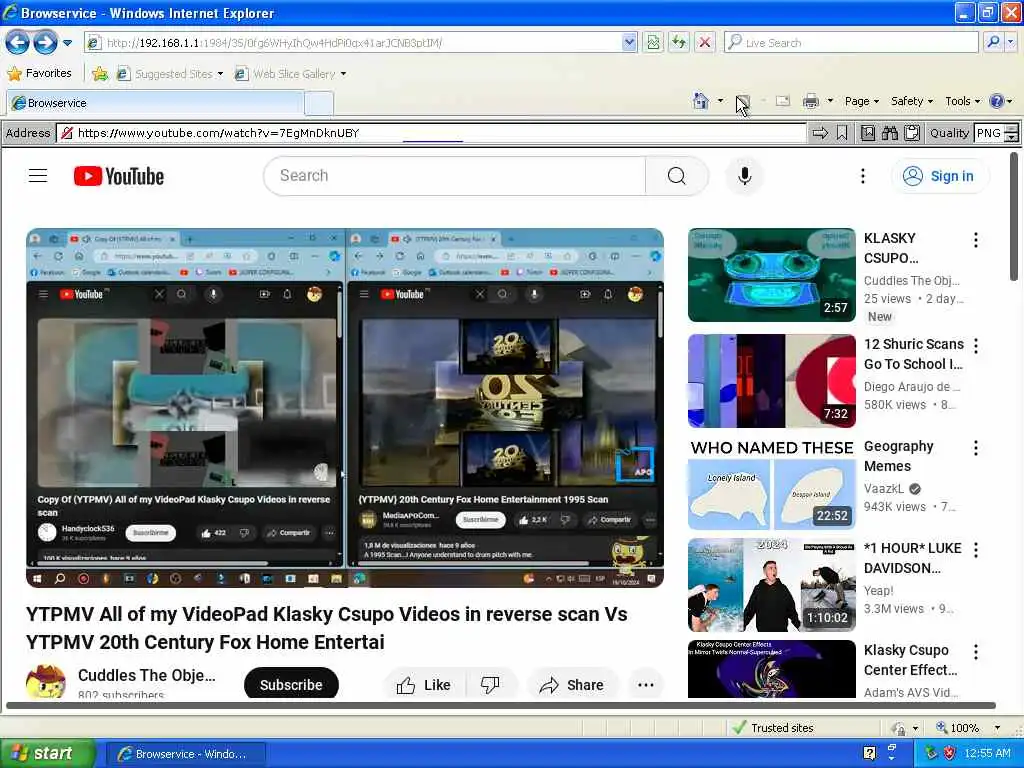Open the KLASKY CSUPO... video thumbnail
The width and height of the screenshot is (1024, 768).
(771, 275)
